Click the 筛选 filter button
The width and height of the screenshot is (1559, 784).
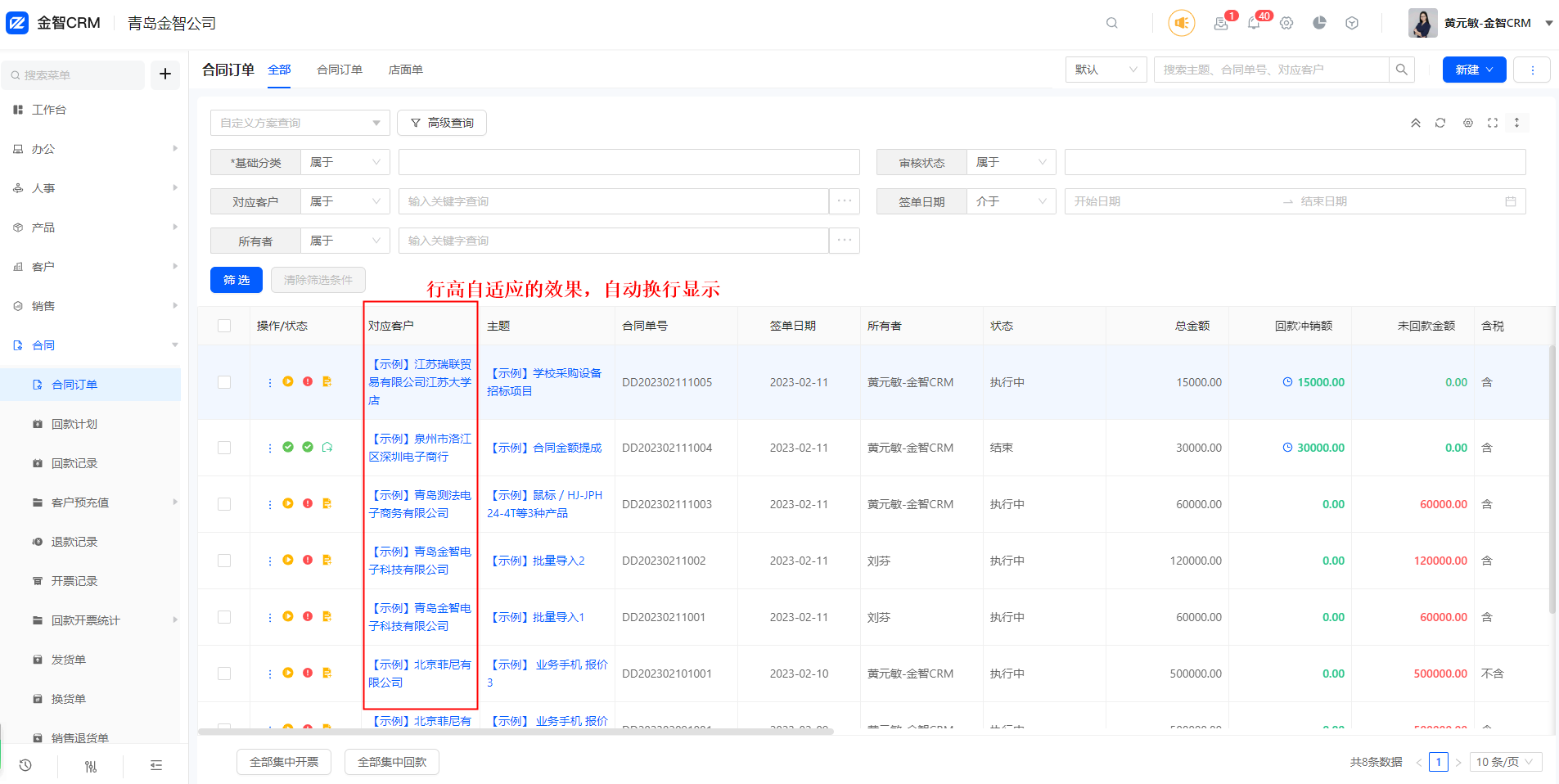click(237, 280)
